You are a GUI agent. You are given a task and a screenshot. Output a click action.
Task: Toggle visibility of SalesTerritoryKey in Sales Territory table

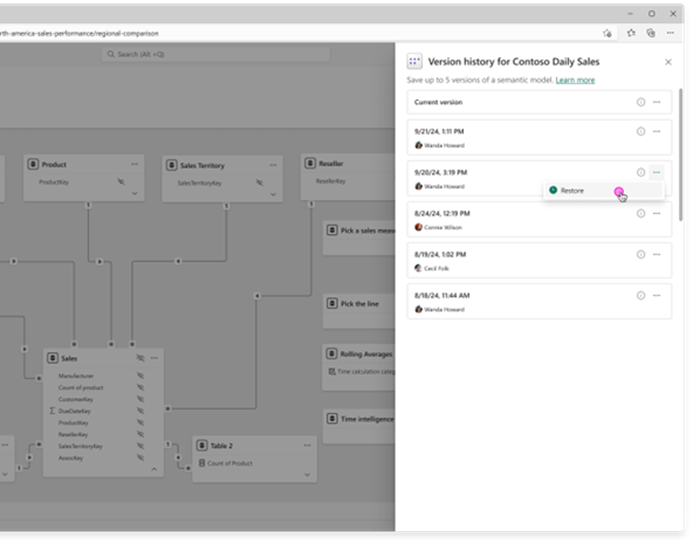pos(258,183)
